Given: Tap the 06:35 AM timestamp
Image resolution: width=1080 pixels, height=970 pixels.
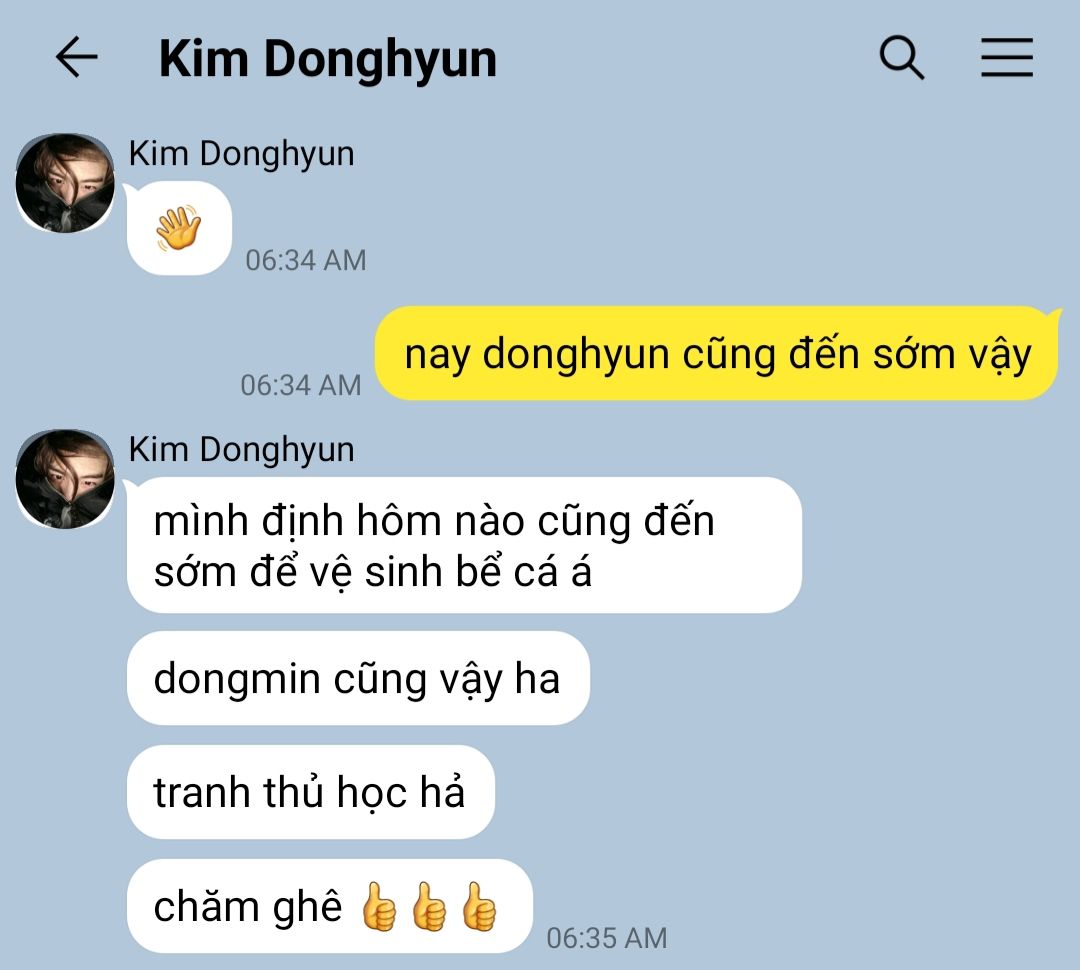Looking at the screenshot, I should click(x=607, y=938).
